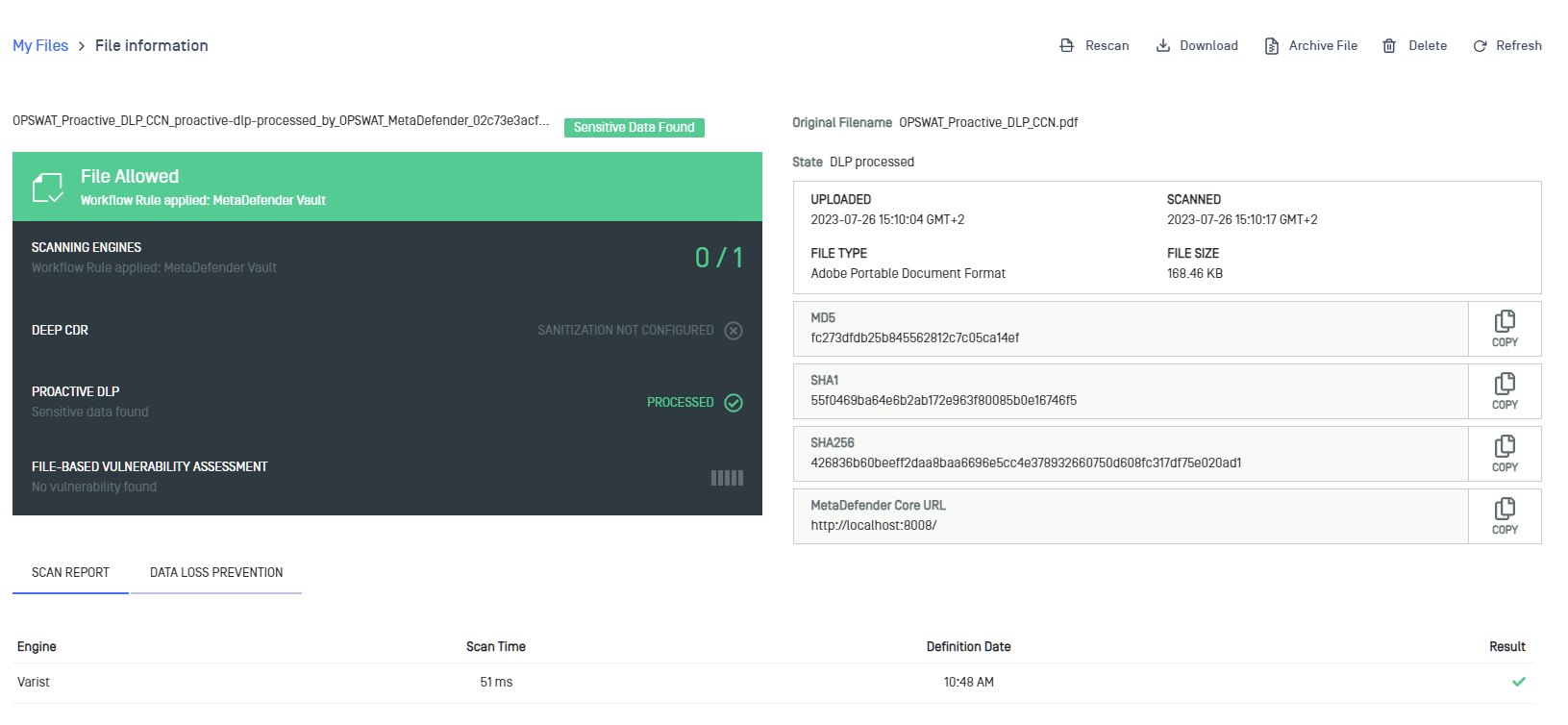Copy the MetaDefender Core URL
Viewport: 1568px width, 725px height.
pos(1505,516)
